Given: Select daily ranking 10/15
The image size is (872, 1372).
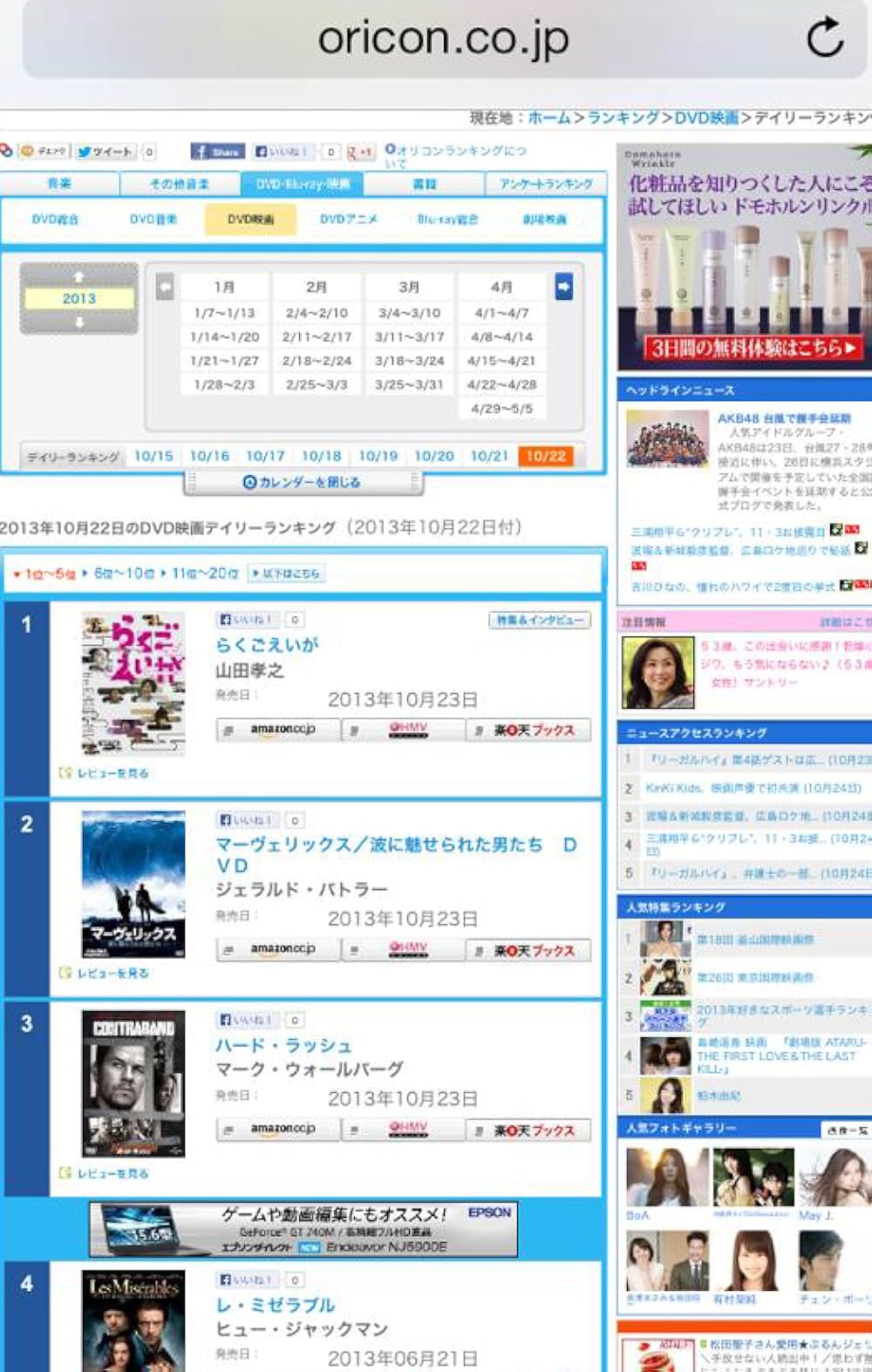Looking at the screenshot, I should (153, 456).
